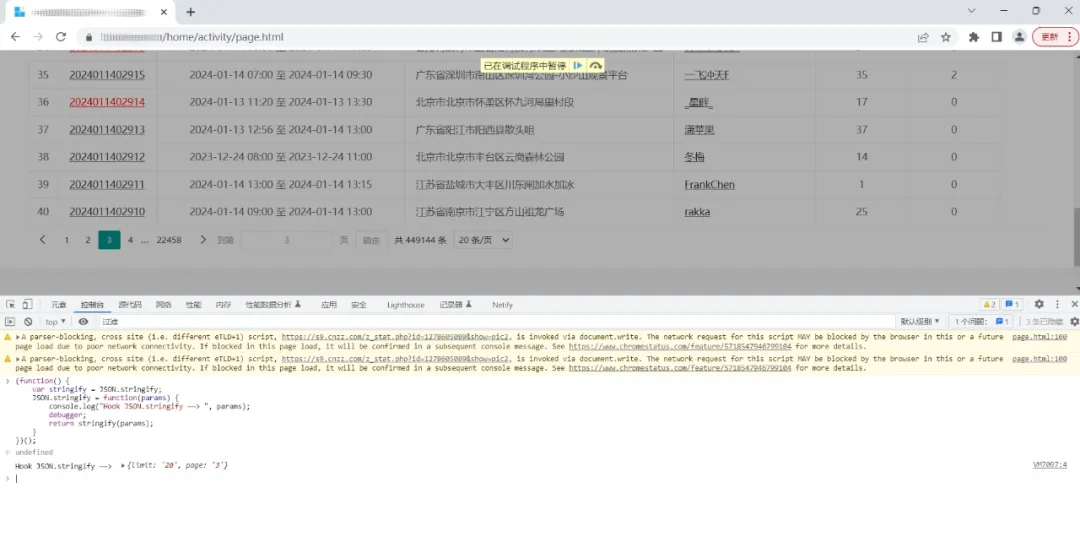This screenshot has width=1080, height=542.
Task: Click the top-bar messages badge showing 1
Action: tap(1011, 304)
